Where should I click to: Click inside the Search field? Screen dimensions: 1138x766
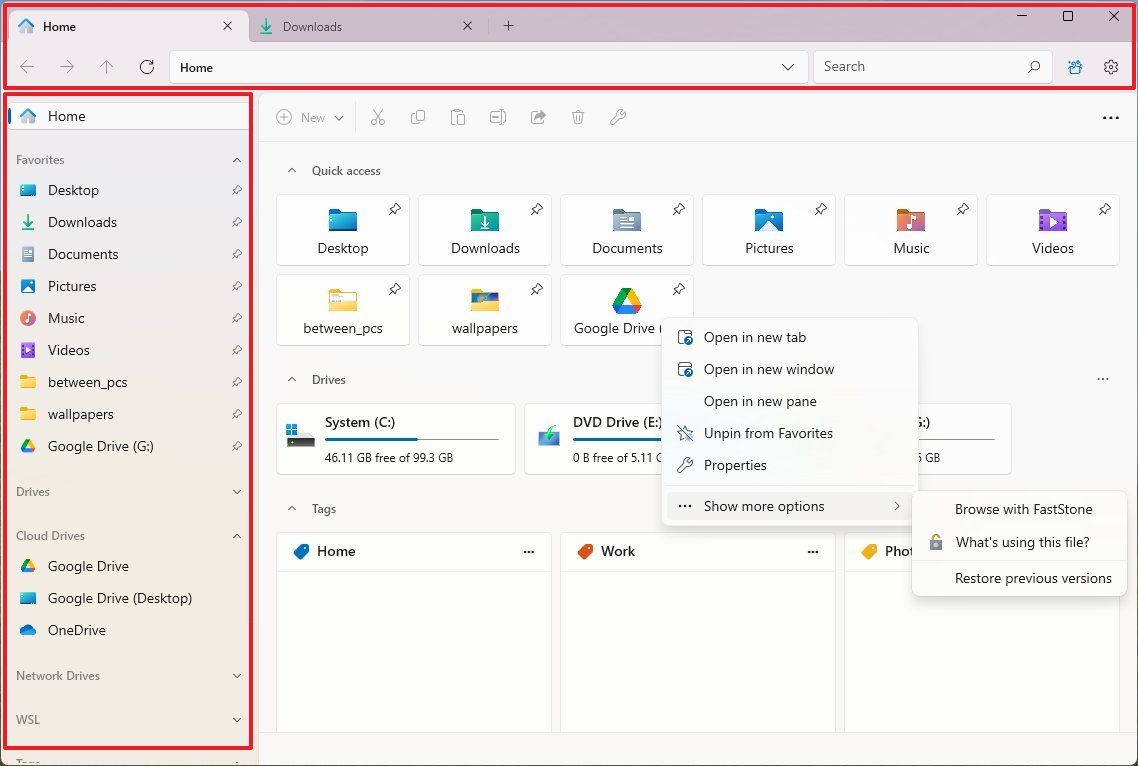click(920, 66)
